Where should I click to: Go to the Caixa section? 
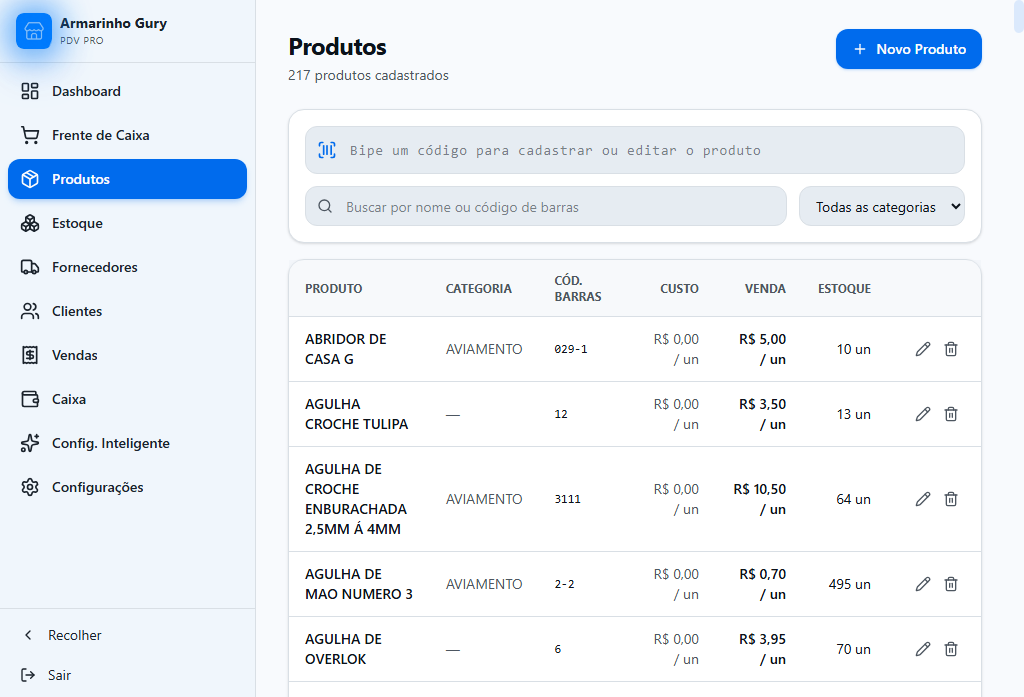click(127, 399)
